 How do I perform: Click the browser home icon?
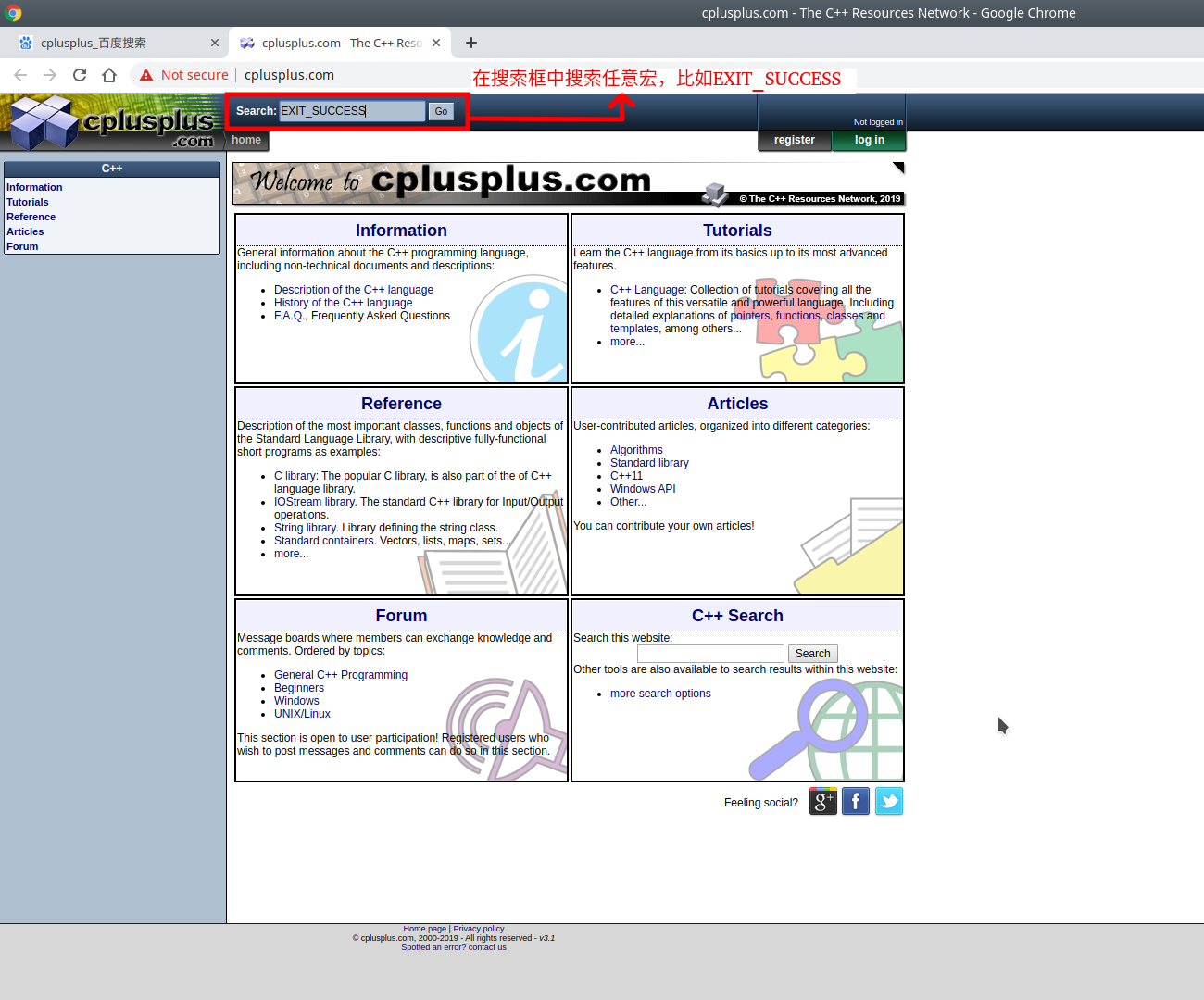[x=109, y=75]
